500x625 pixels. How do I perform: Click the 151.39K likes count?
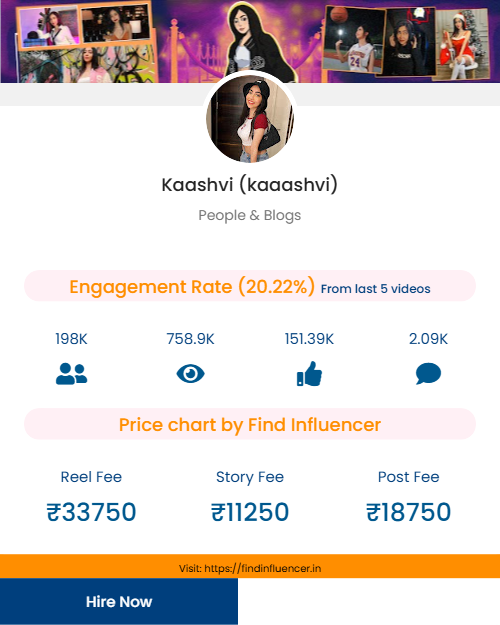[x=309, y=339]
